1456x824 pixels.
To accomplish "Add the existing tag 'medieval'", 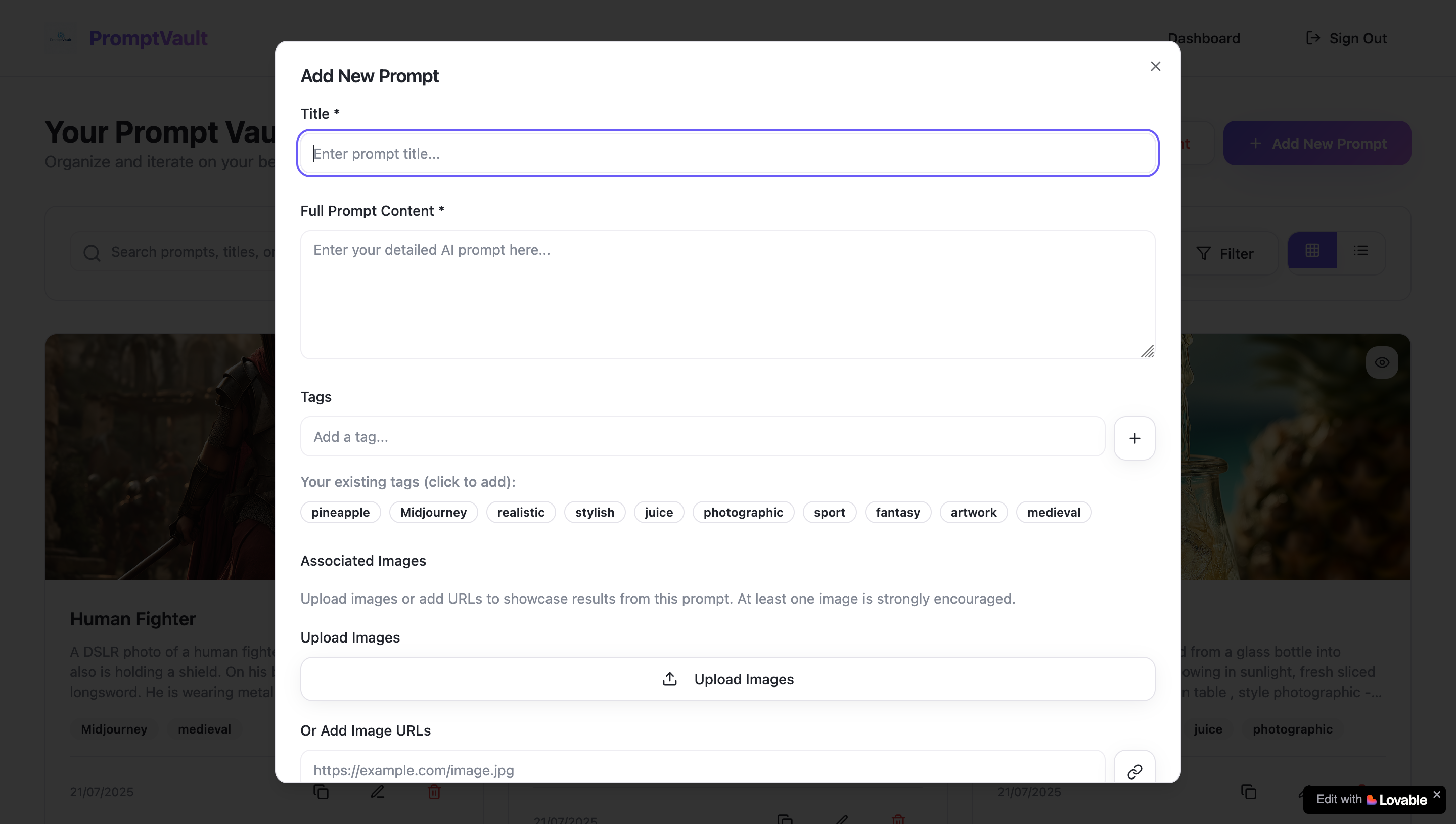I will coord(1053,512).
